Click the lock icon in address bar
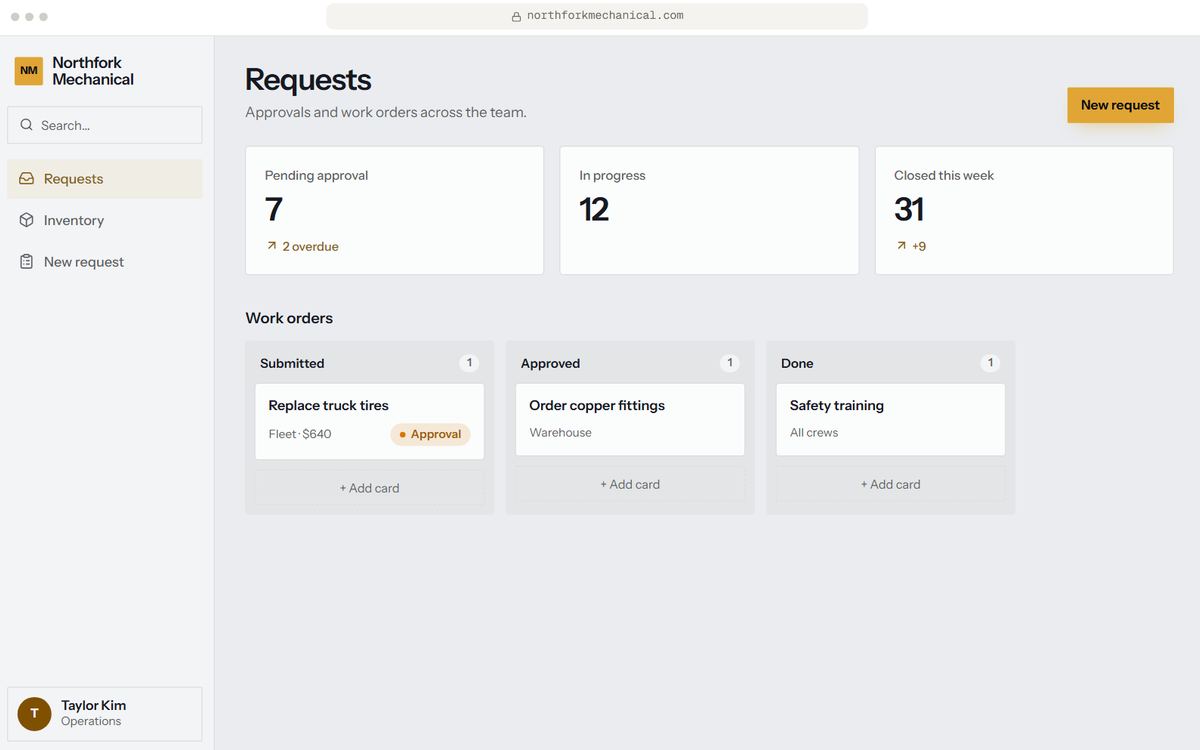This screenshot has height=750, width=1200. (x=516, y=16)
